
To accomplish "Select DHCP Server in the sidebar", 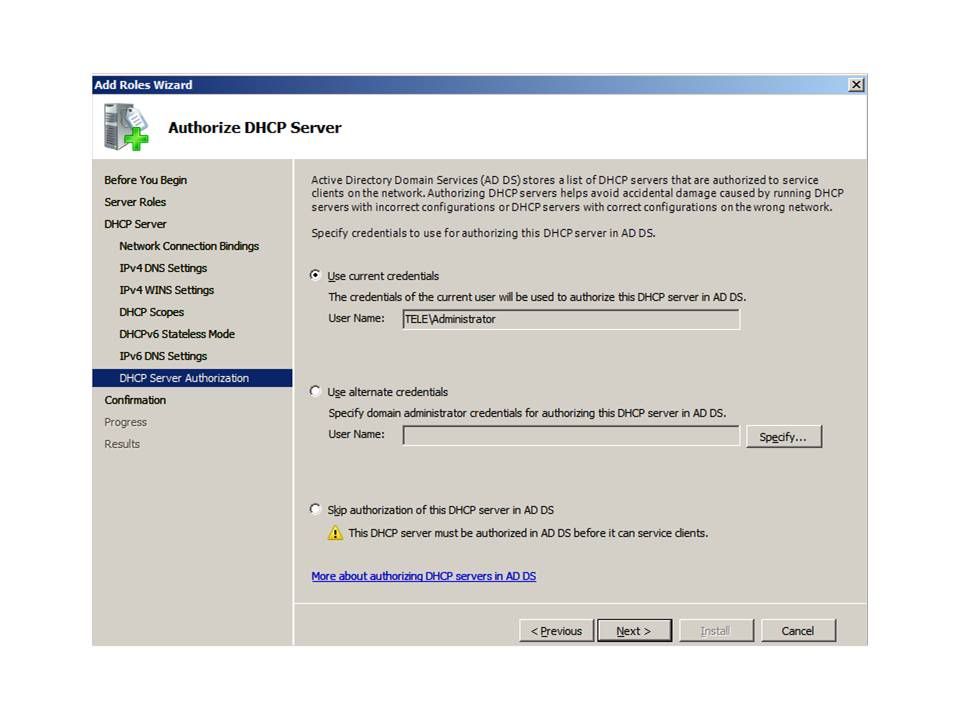I will coord(135,224).
